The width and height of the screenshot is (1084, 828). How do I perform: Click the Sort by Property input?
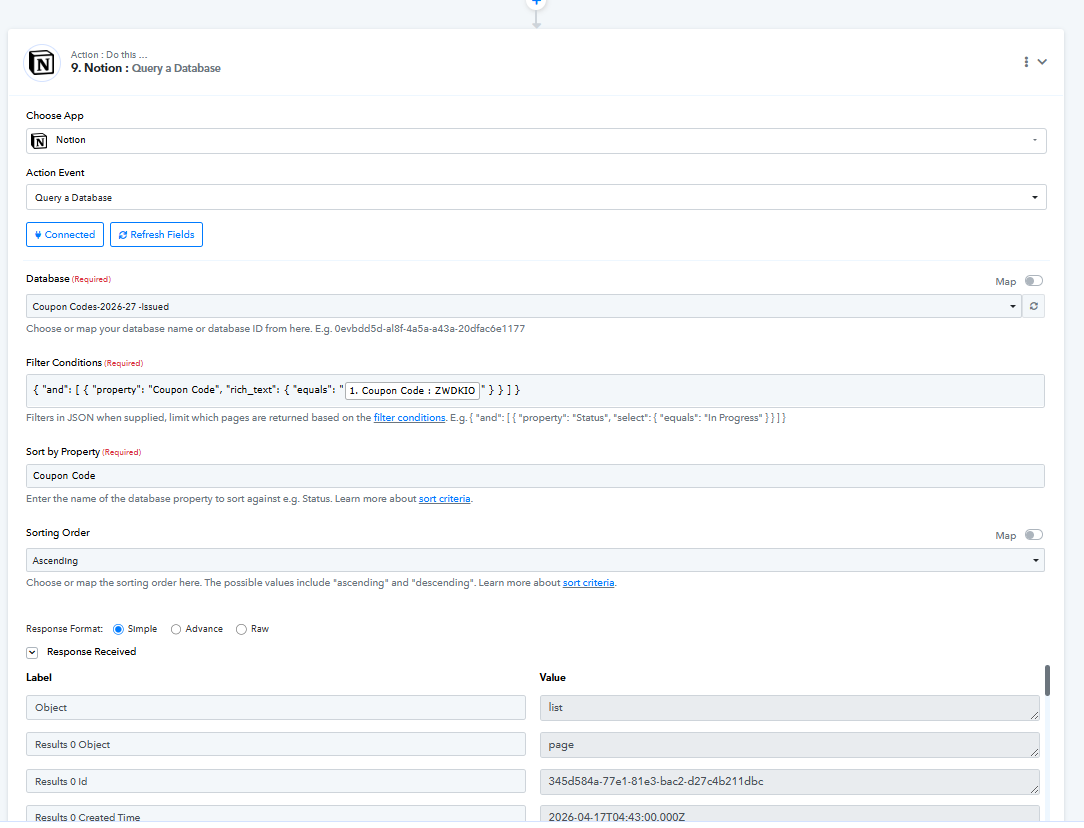coord(535,476)
